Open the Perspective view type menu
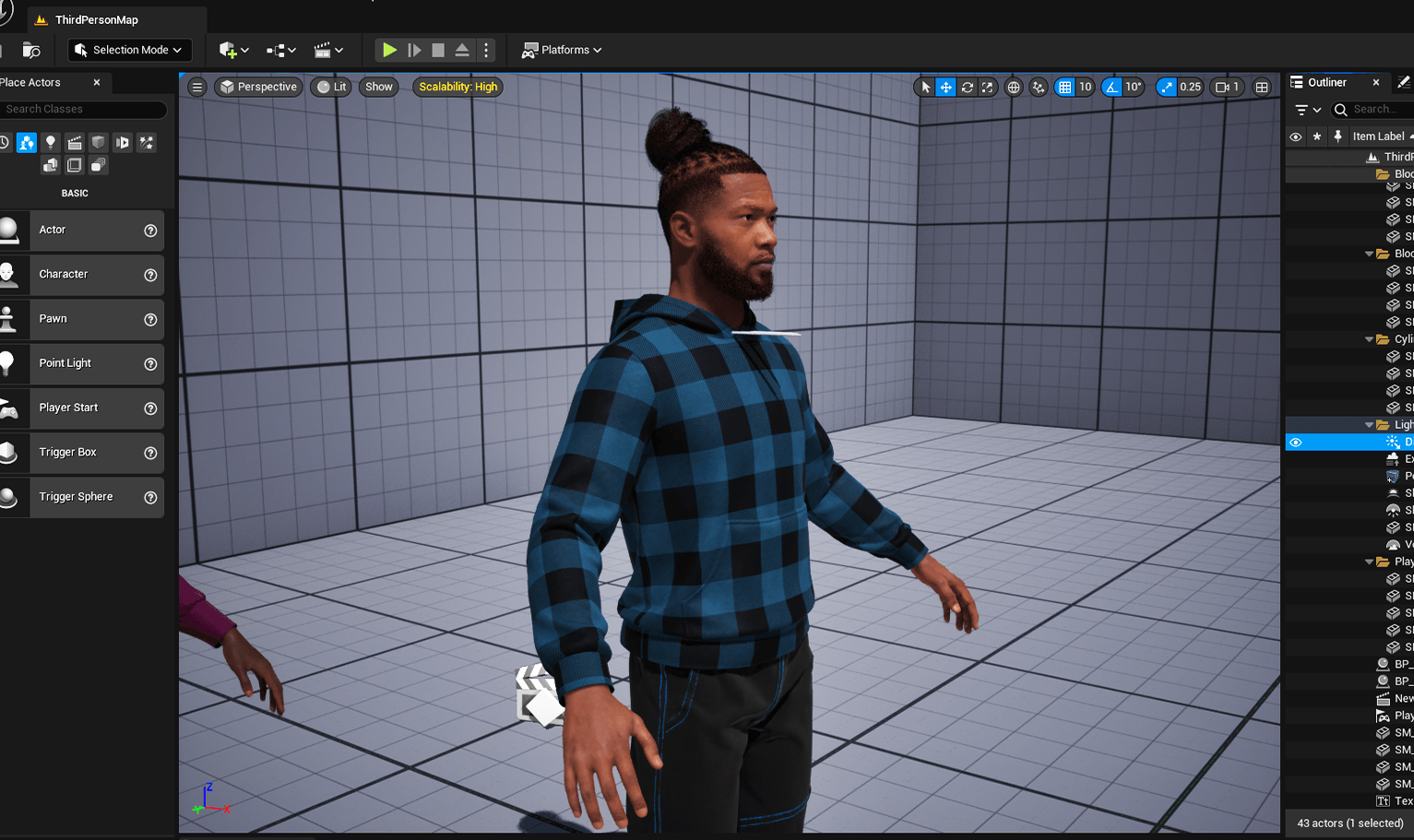This screenshot has width=1414, height=840. tap(258, 87)
